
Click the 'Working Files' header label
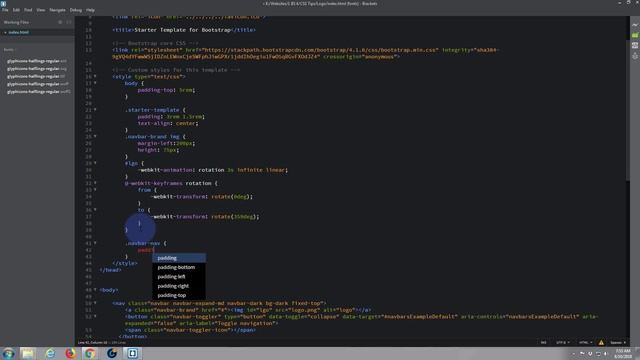[16, 22]
